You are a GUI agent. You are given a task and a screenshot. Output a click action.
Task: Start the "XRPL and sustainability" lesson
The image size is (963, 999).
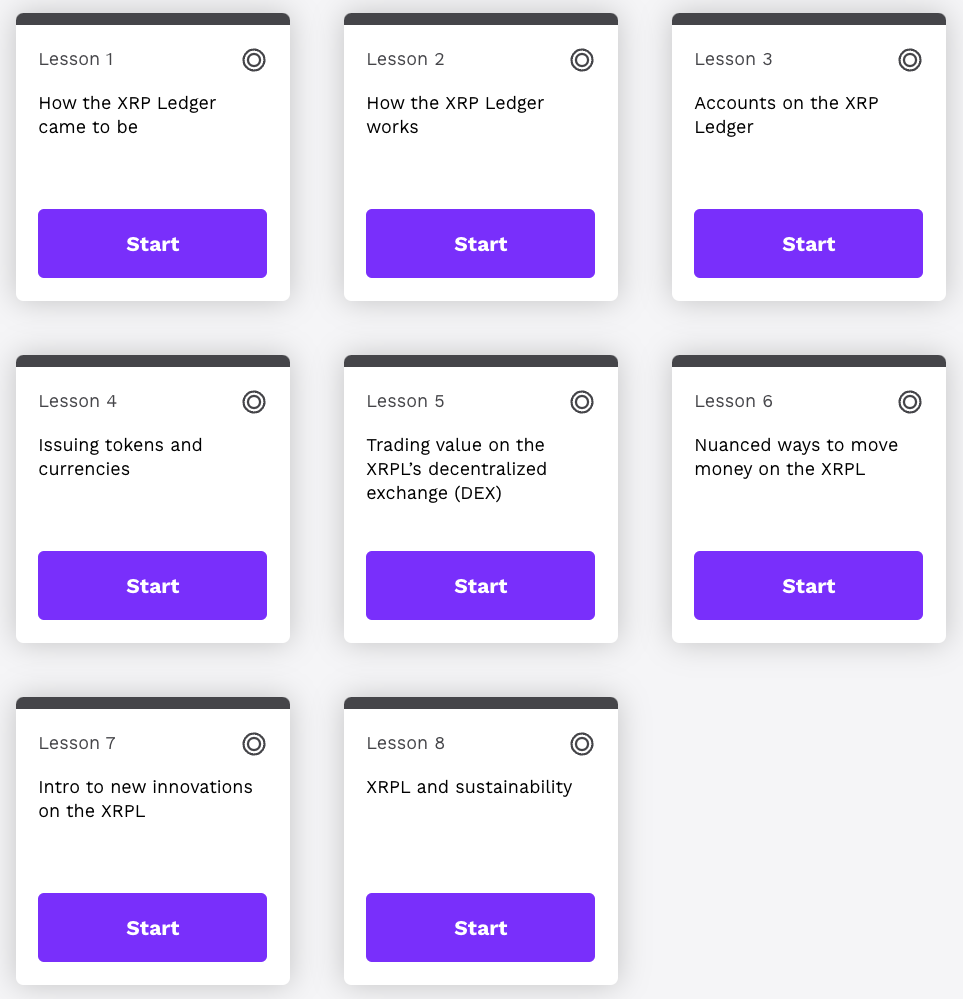point(480,927)
